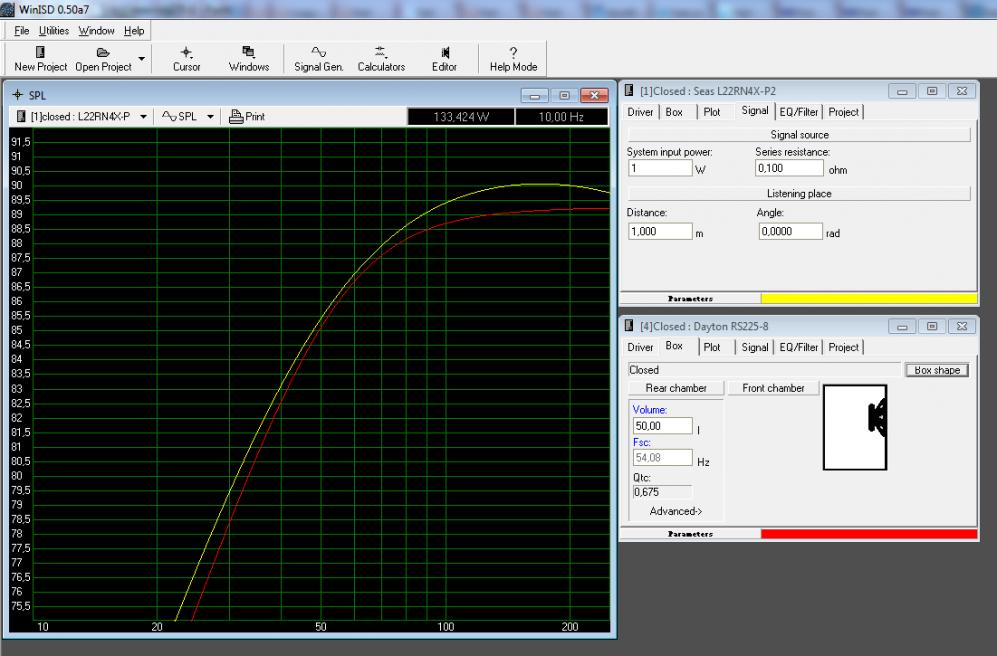The image size is (997, 656).
Task: Open the File menu
Action: click(x=22, y=31)
